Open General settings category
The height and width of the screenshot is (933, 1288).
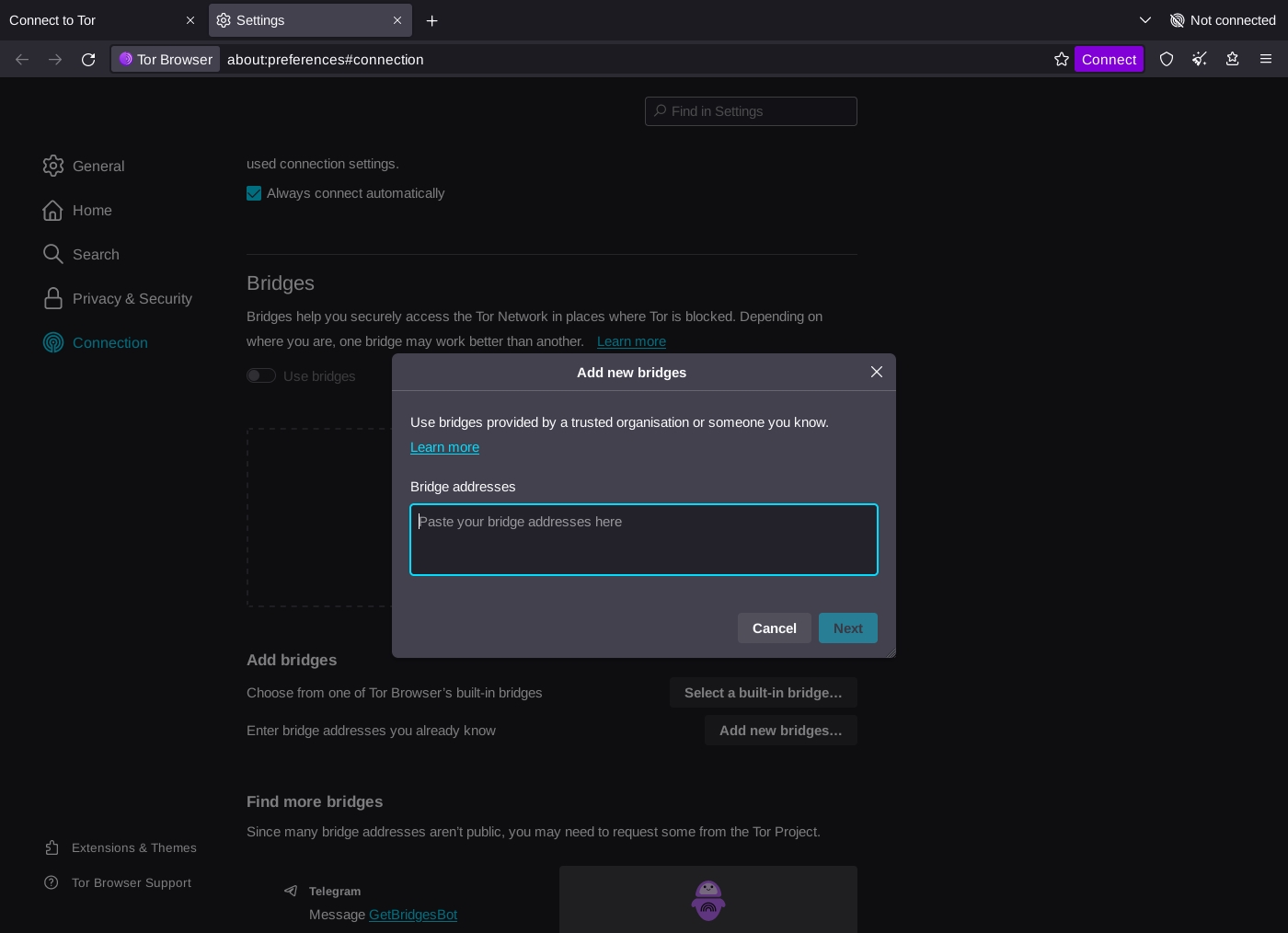84,166
